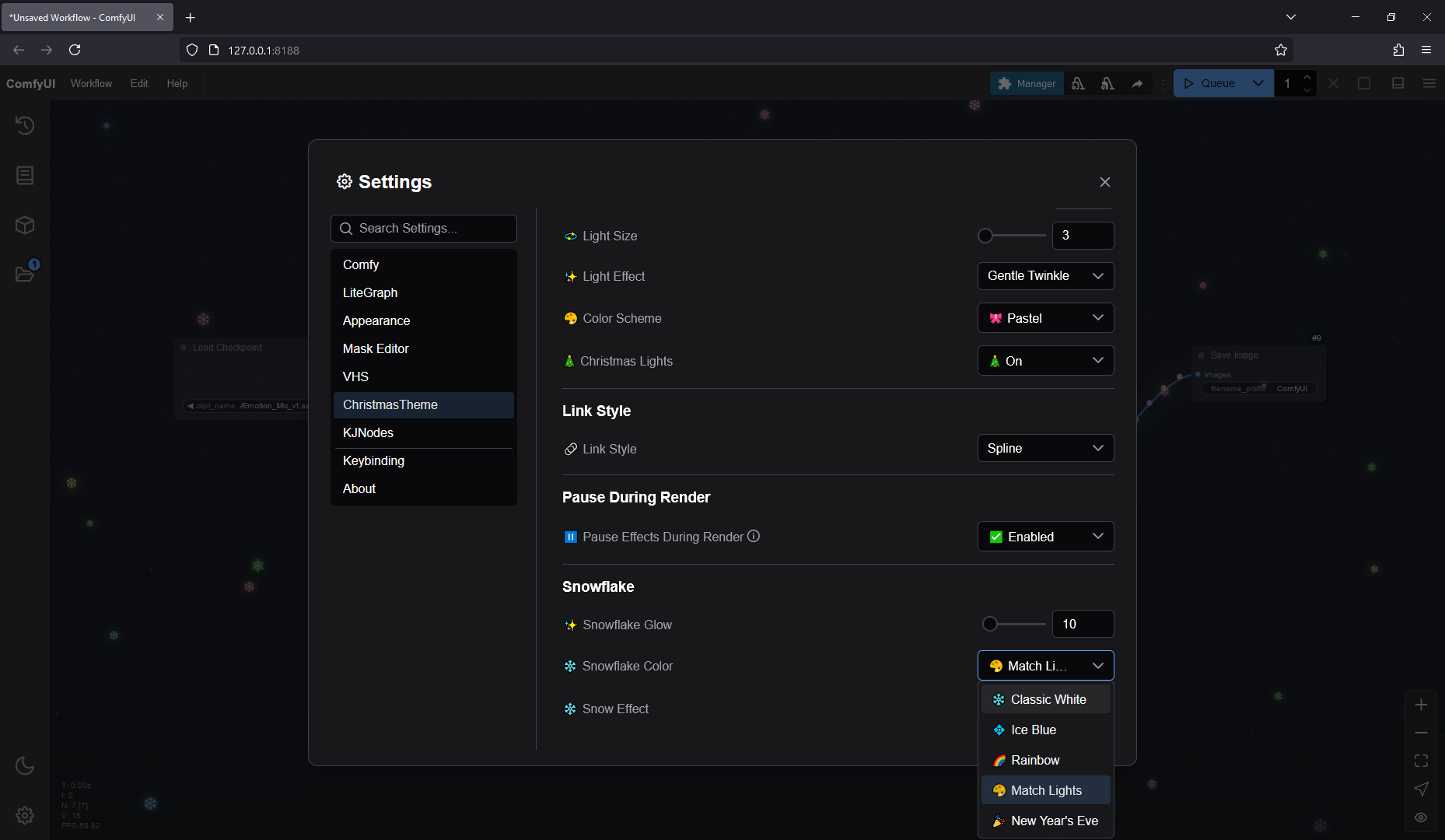Open the Link Style Spline dropdown

1045,448
